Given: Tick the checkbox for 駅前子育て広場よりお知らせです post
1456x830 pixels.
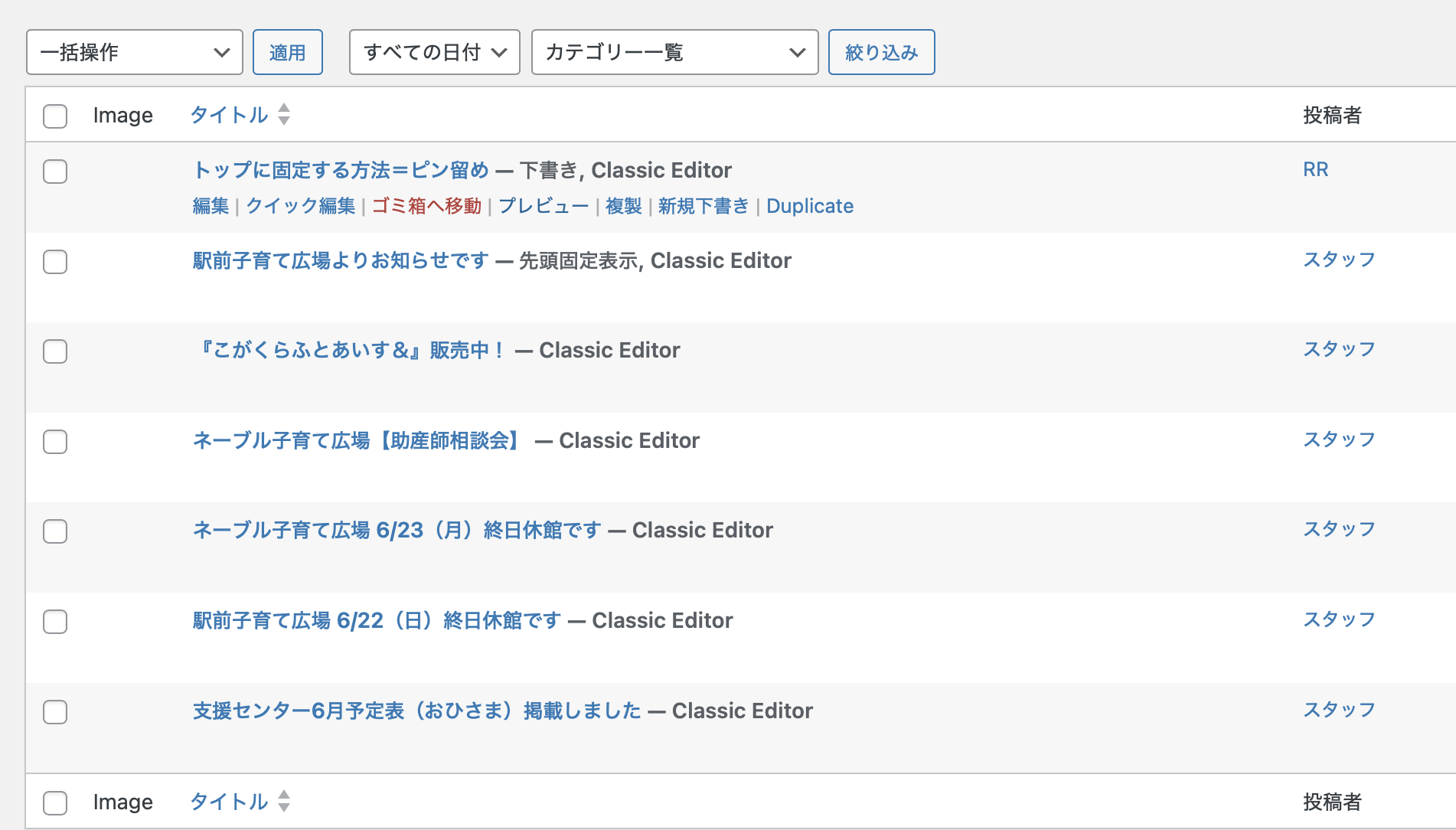Looking at the screenshot, I should coord(55,262).
